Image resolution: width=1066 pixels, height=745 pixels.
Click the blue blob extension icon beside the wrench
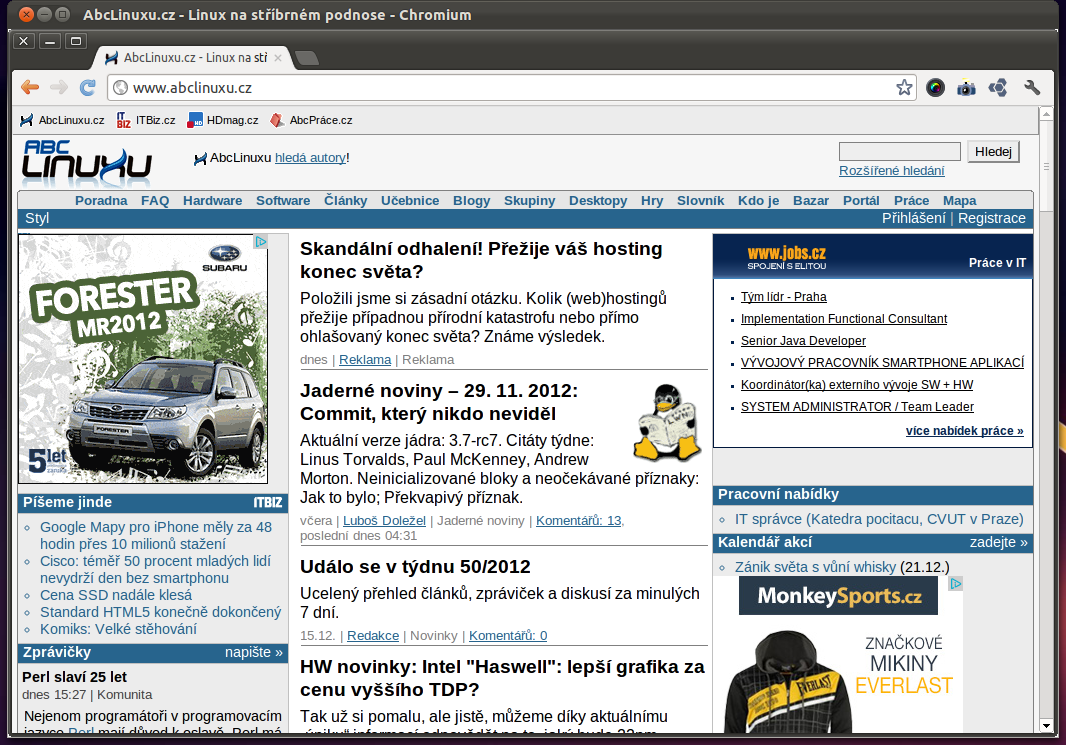tap(997, 87)
